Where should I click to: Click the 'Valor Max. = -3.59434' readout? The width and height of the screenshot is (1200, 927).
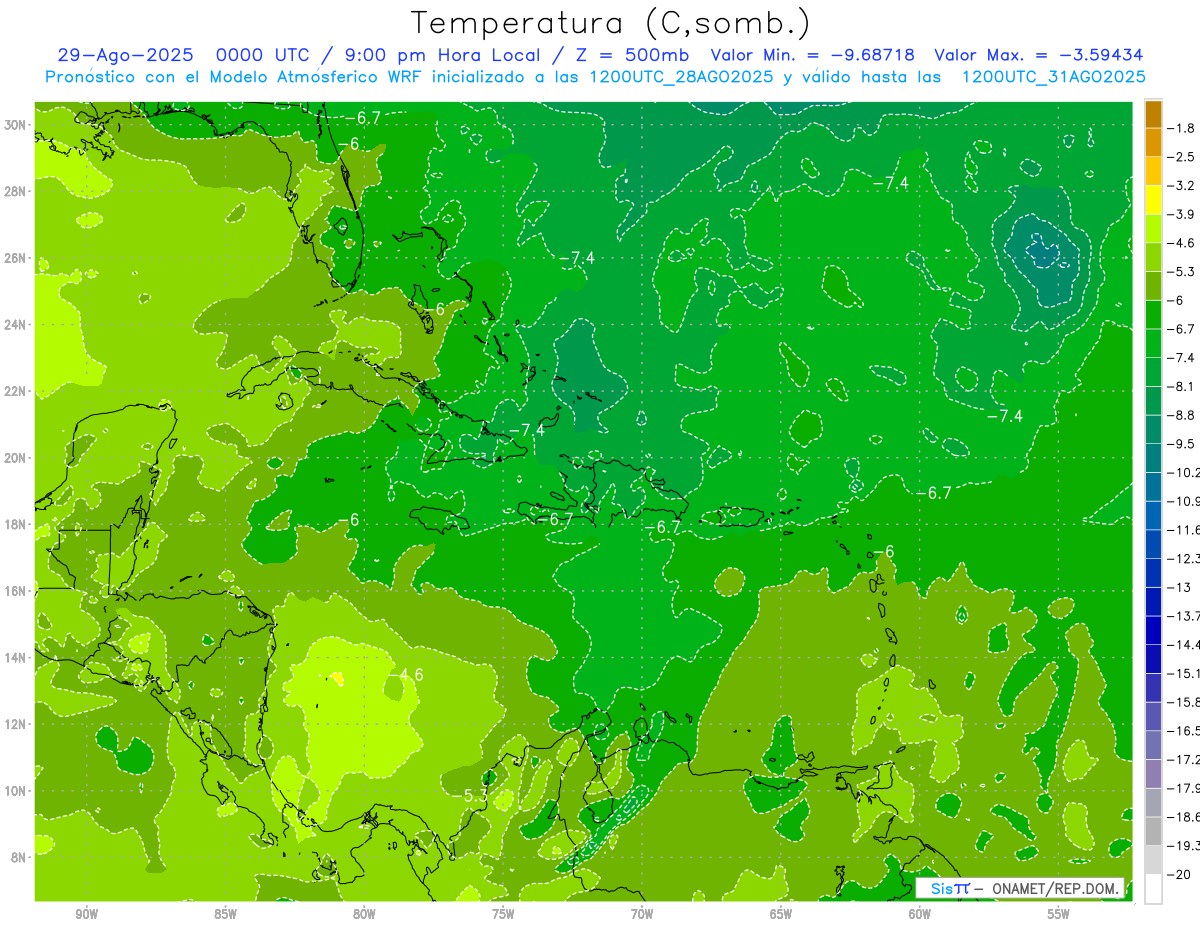(1039, 56)
